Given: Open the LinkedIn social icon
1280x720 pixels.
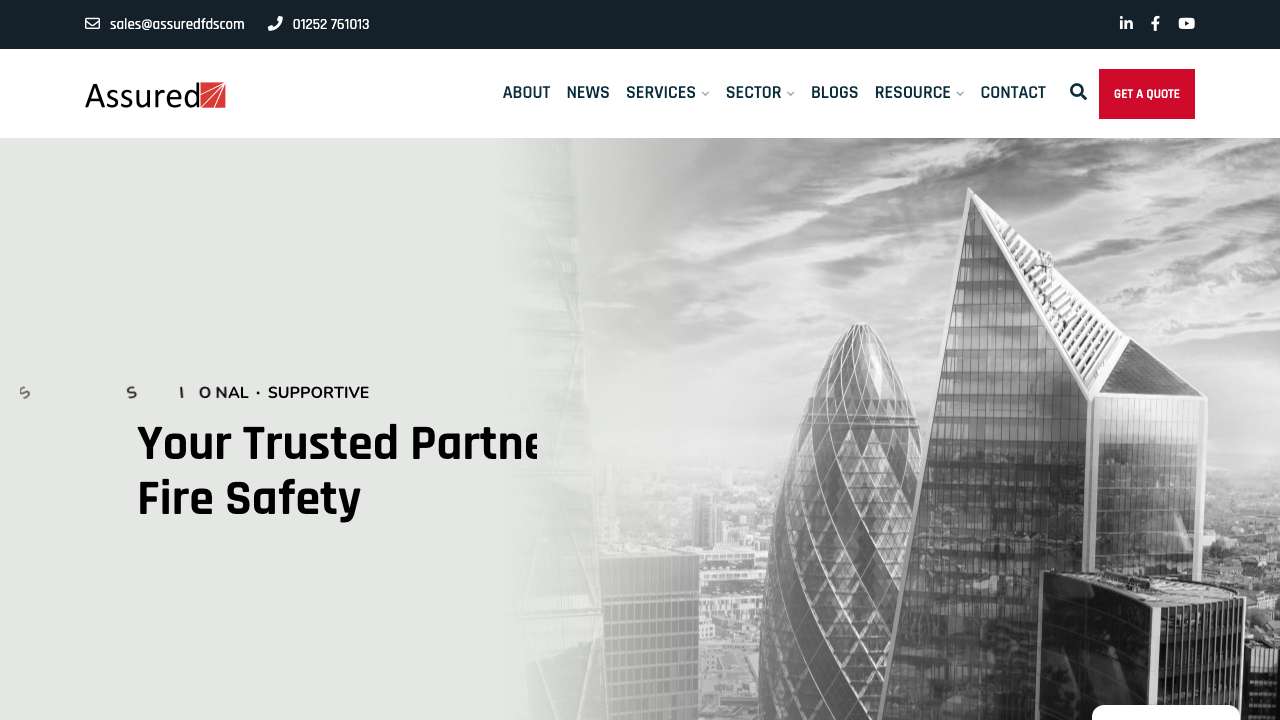Looking at the screenshot, I should (x=1126, y=24).
